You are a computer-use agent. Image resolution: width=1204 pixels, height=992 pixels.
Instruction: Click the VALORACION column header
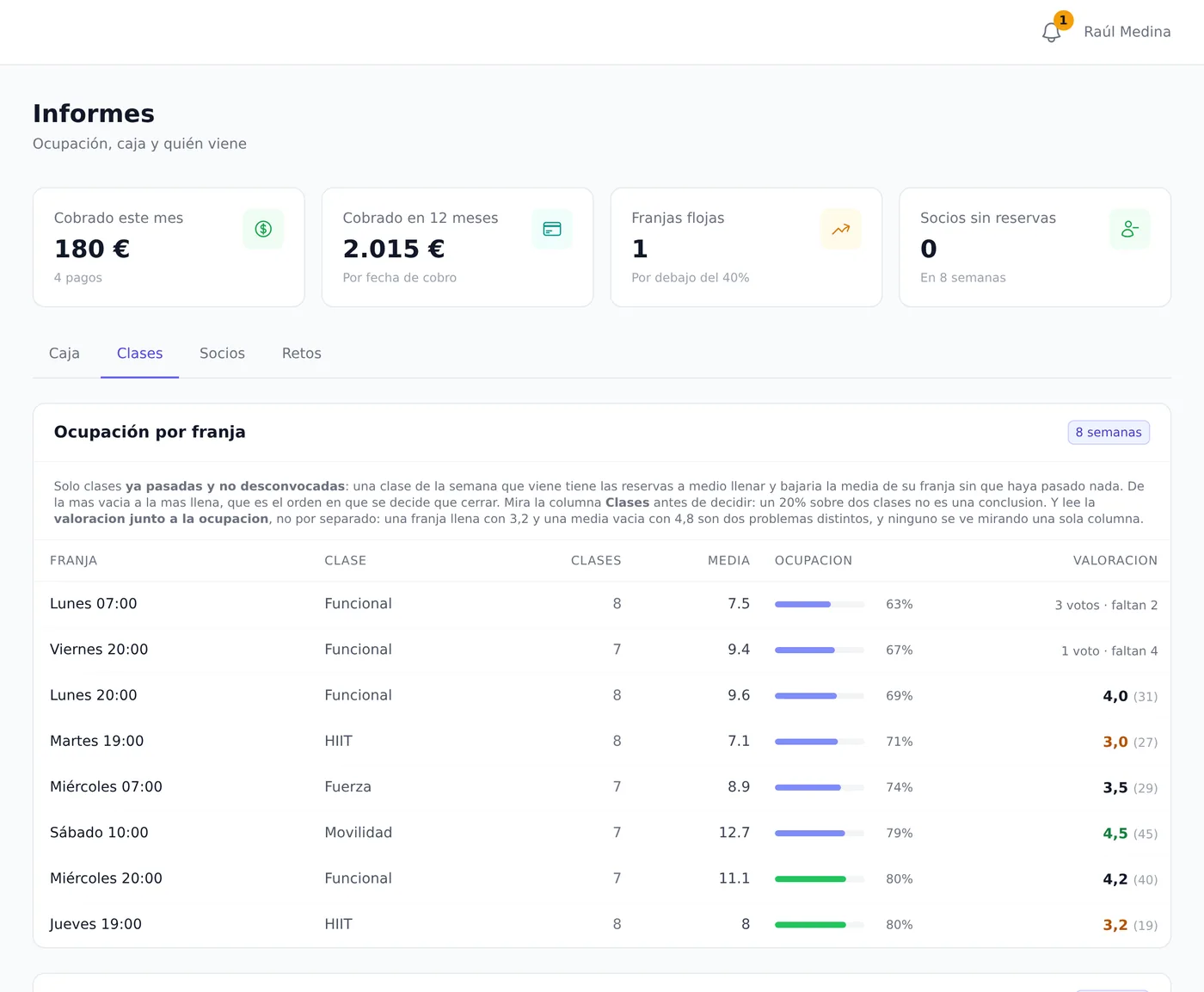[1115, 561]
